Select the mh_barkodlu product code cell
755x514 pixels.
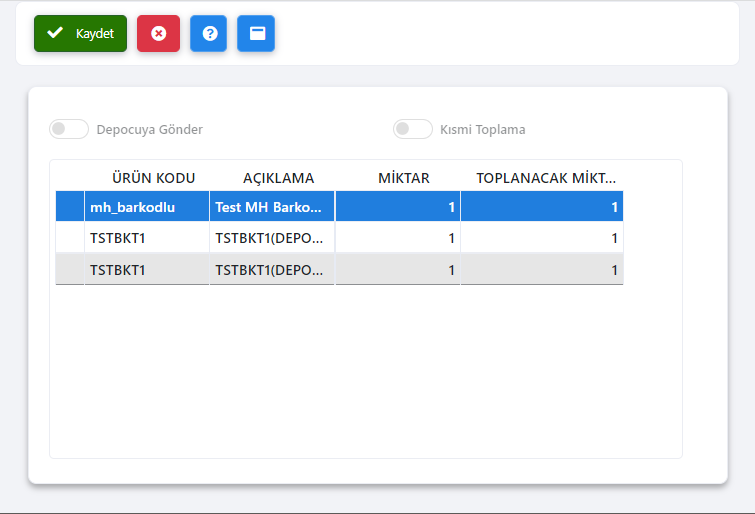click(147, 207)
